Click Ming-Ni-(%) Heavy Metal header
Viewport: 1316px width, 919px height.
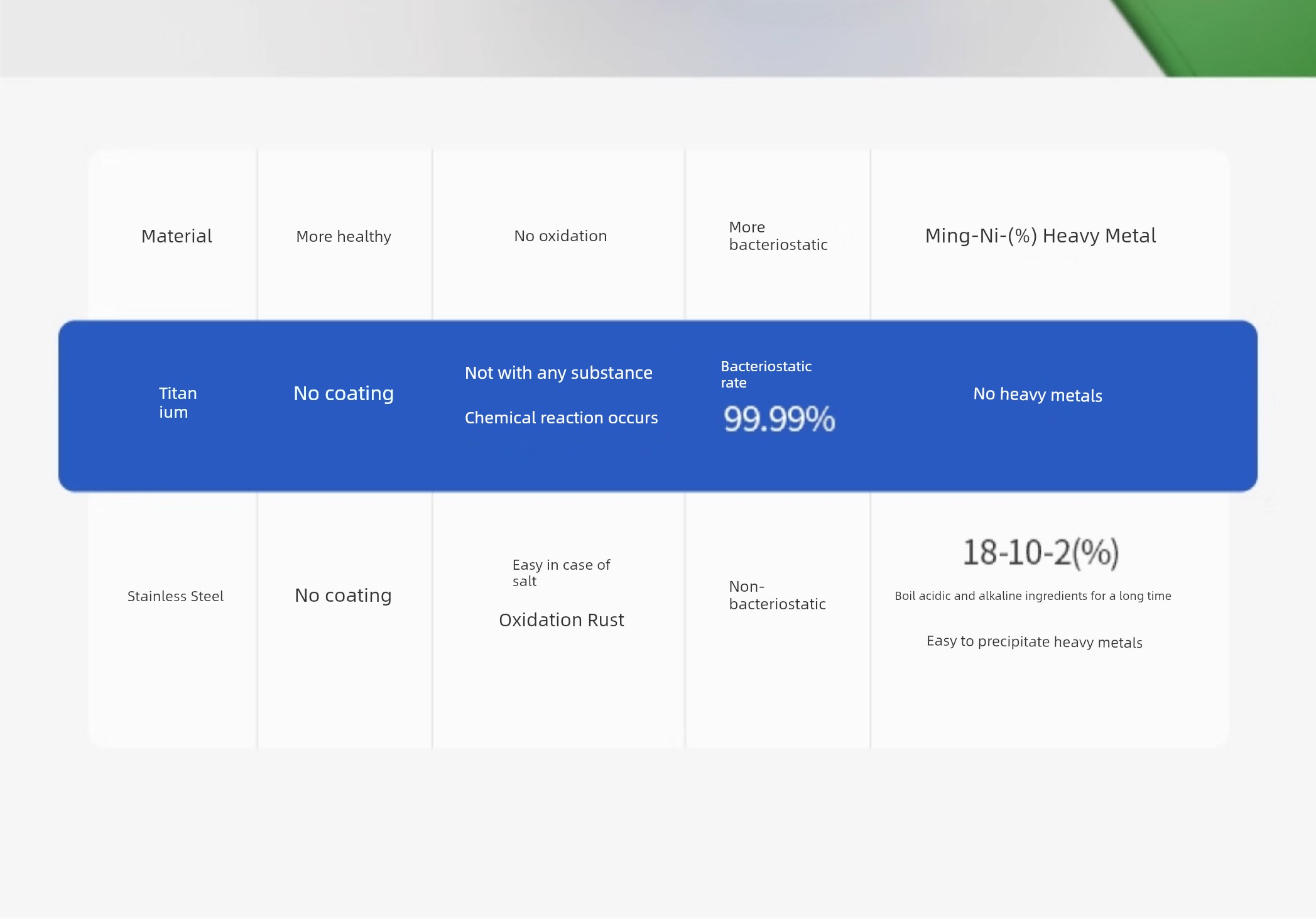point(1040,236)
